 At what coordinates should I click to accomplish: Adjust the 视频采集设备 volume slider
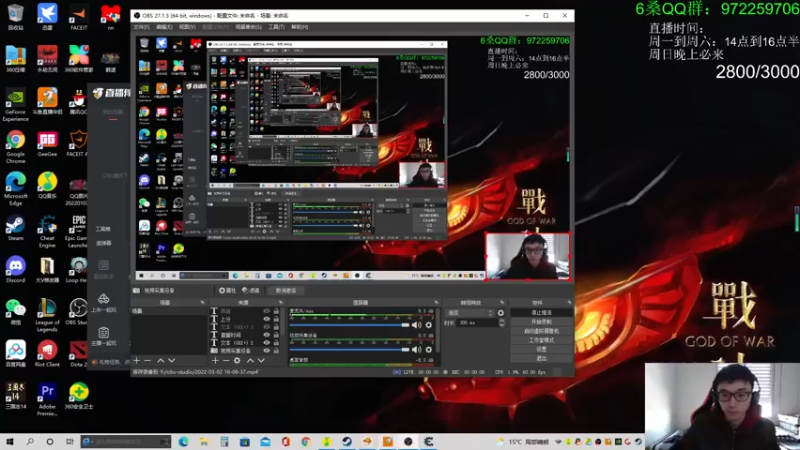click(349, 349)
